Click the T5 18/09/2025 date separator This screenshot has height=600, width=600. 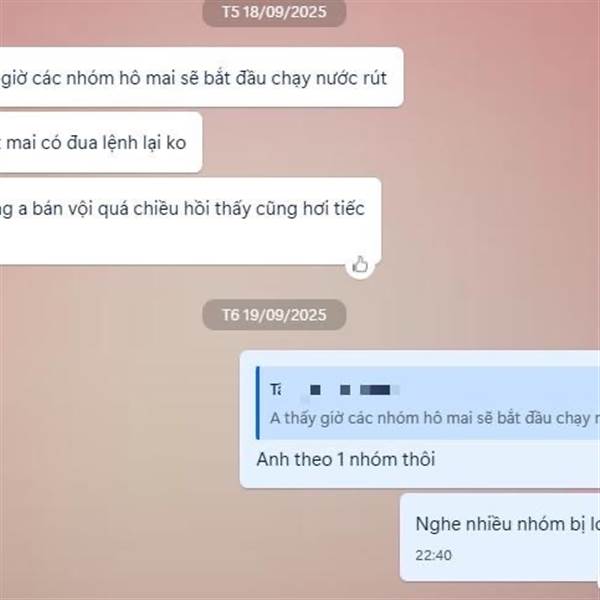point(274,12)
